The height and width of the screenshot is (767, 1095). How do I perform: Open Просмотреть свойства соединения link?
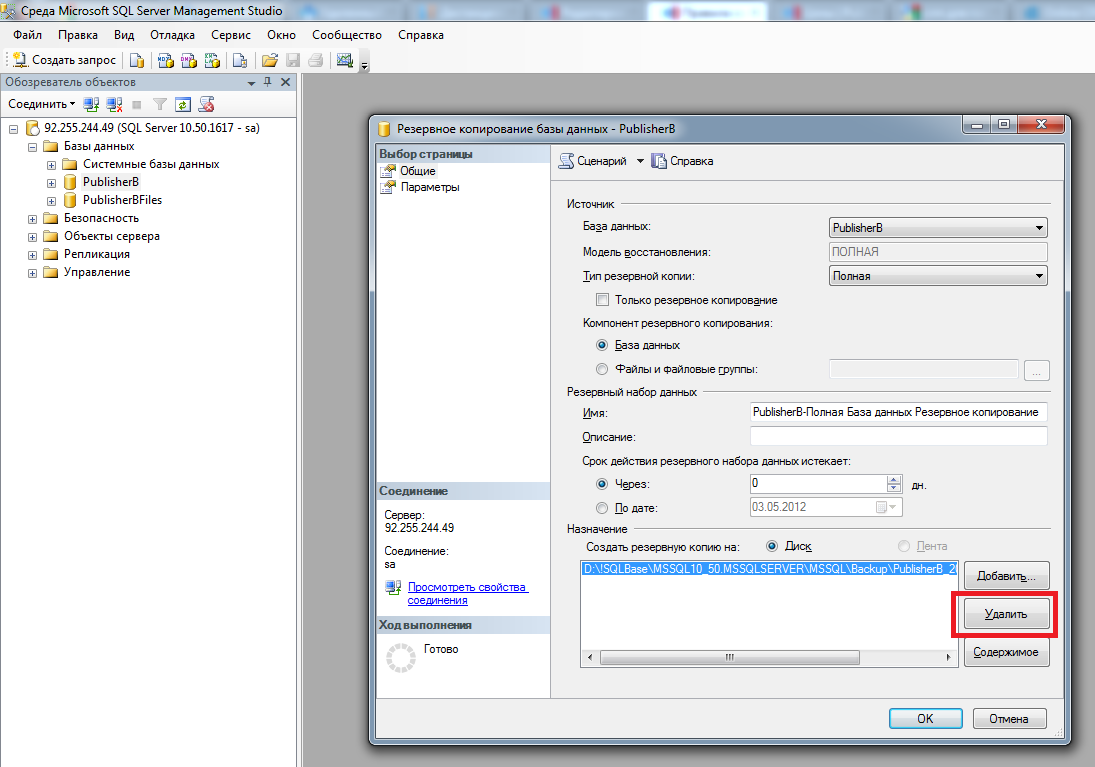(468, 594)
